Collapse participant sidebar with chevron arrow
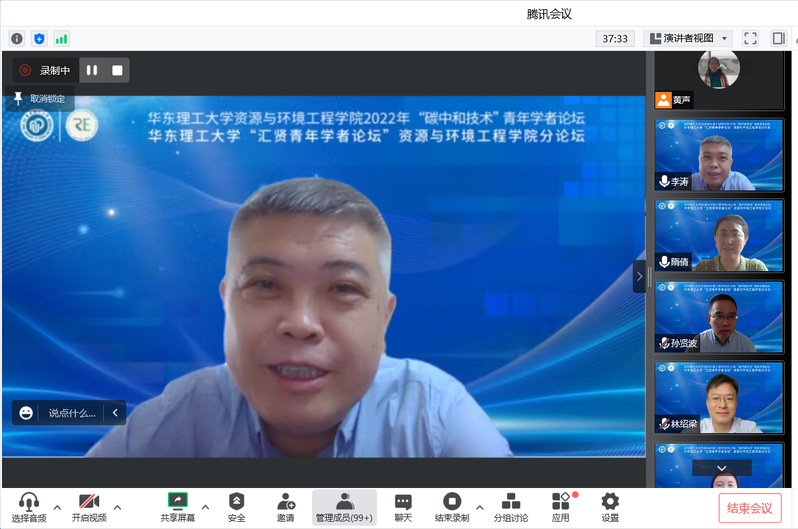The height and width of the screenshot is (529, 798). (640, 276)
